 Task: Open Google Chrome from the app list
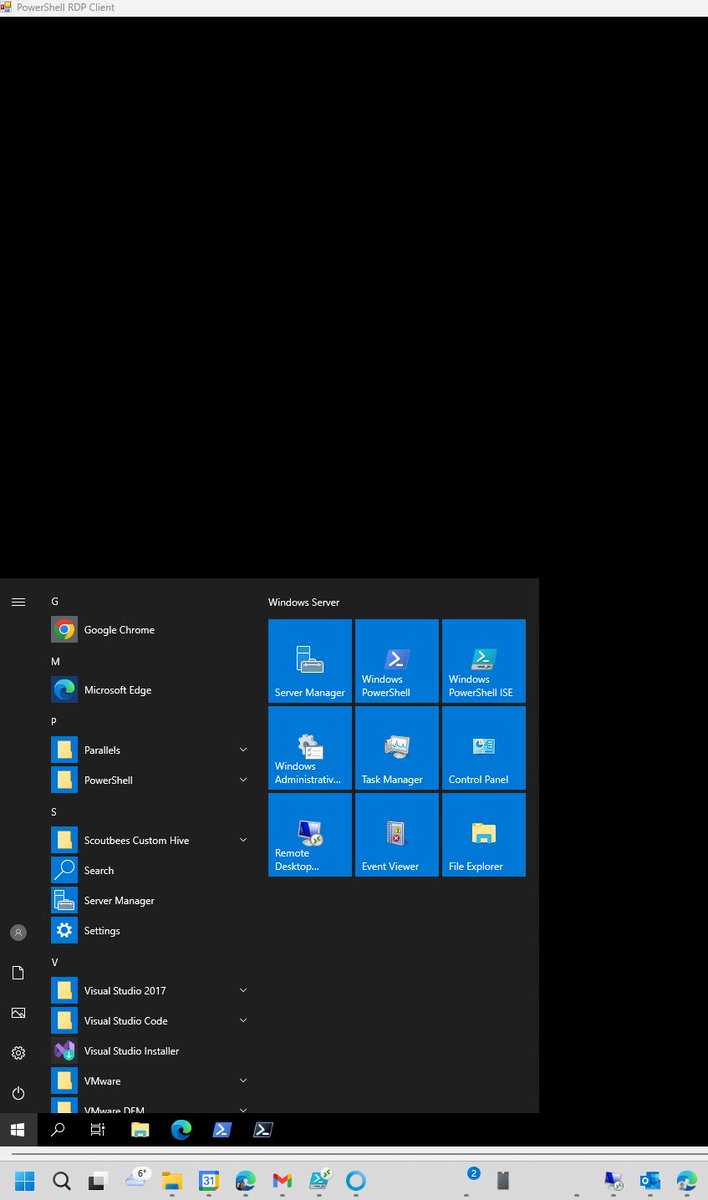coord(150,630)
